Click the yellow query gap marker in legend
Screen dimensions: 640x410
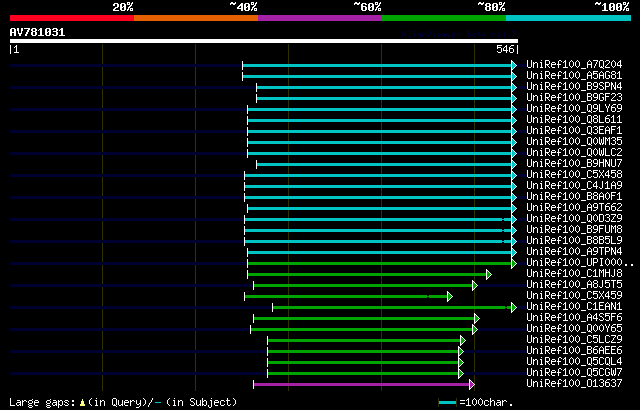(82, 403)
